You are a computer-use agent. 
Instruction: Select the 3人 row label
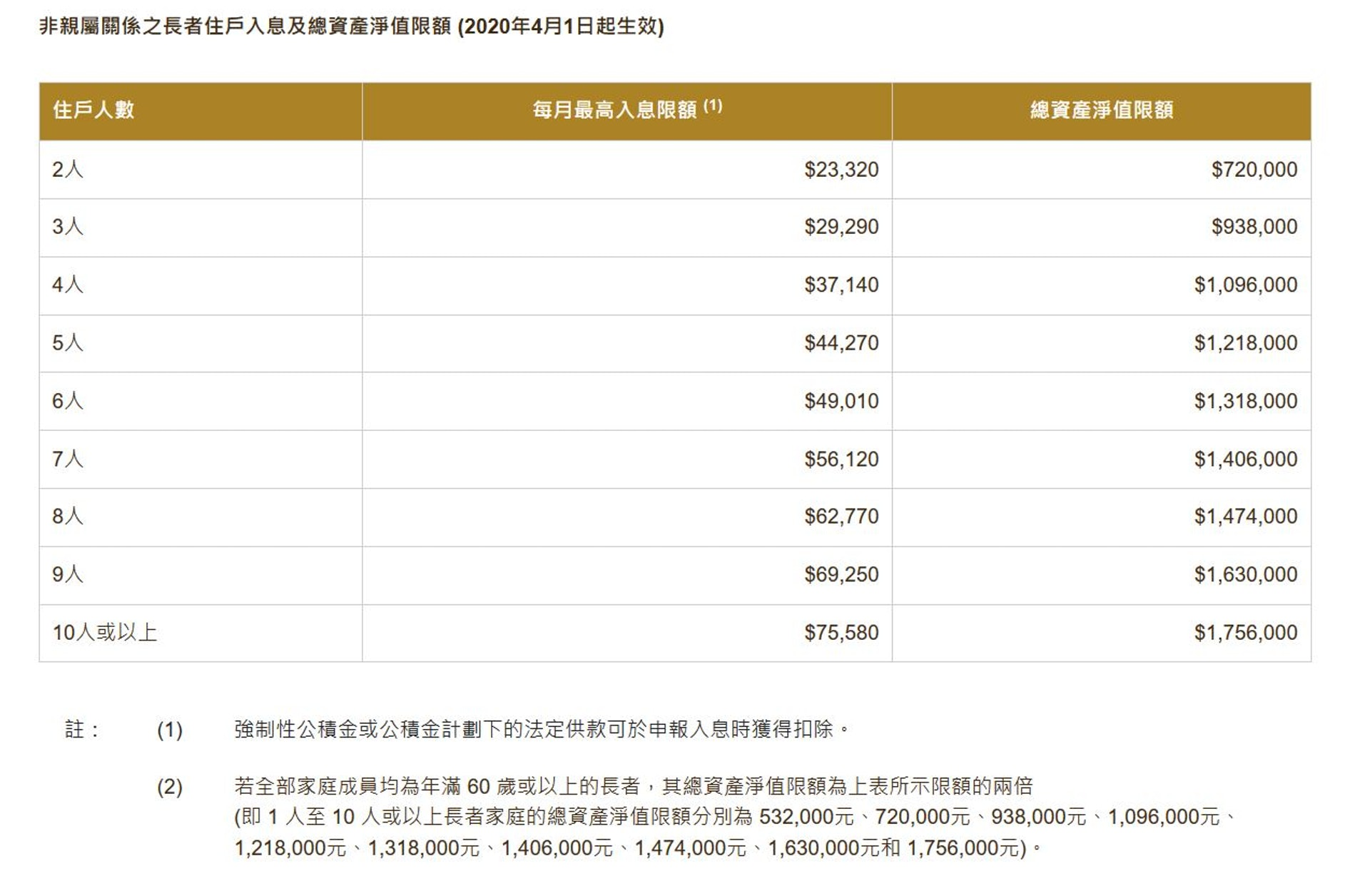pyautogui.click(x=68, y=227)
